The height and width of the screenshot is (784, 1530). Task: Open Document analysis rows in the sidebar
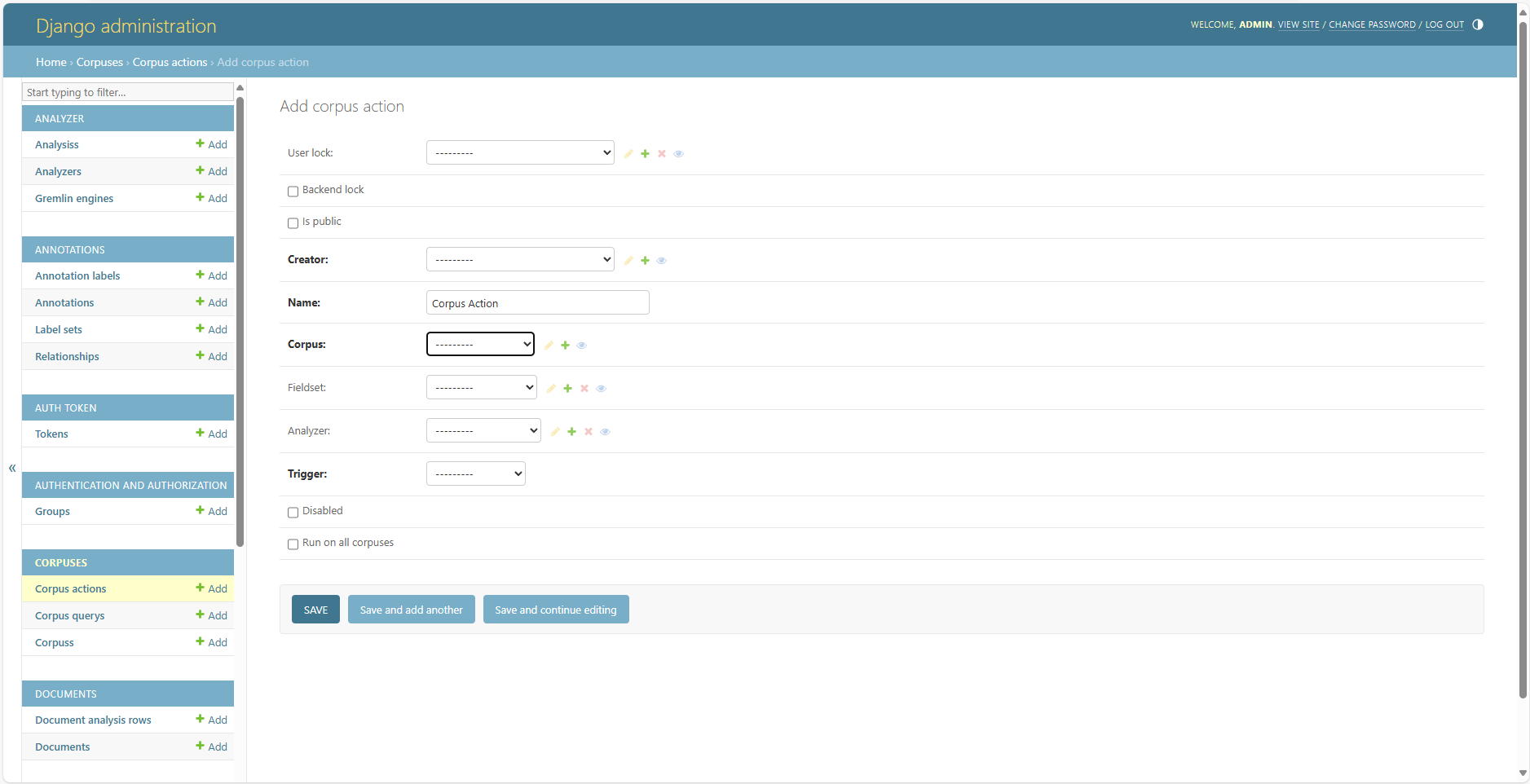93,720
